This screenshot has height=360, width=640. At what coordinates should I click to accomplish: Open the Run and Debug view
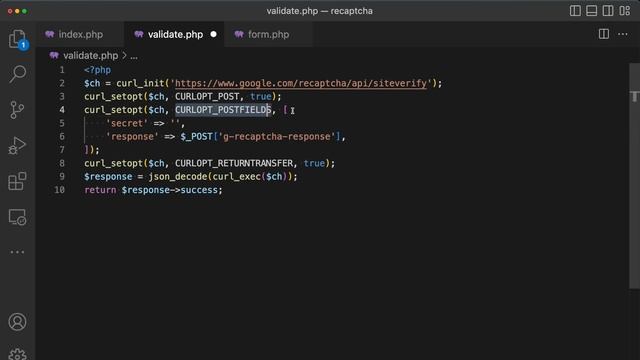pos(17,146)
